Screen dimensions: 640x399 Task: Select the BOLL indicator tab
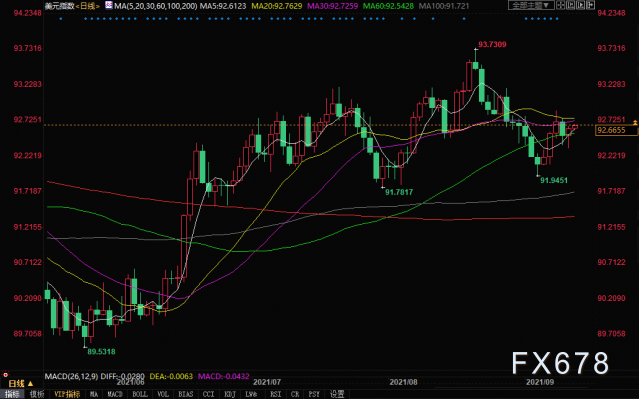coord(140,394)
